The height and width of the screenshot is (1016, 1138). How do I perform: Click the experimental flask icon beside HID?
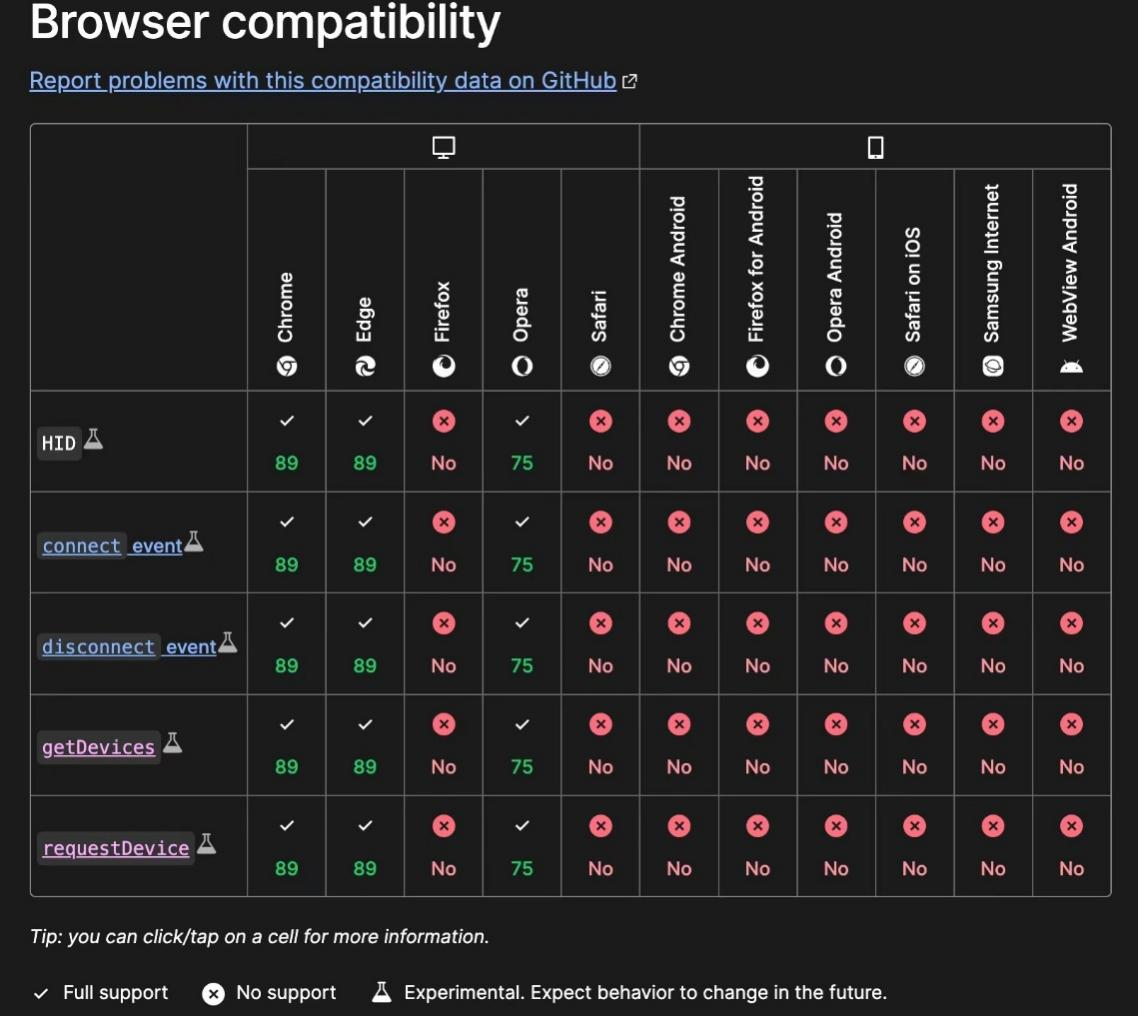point(93,438)
